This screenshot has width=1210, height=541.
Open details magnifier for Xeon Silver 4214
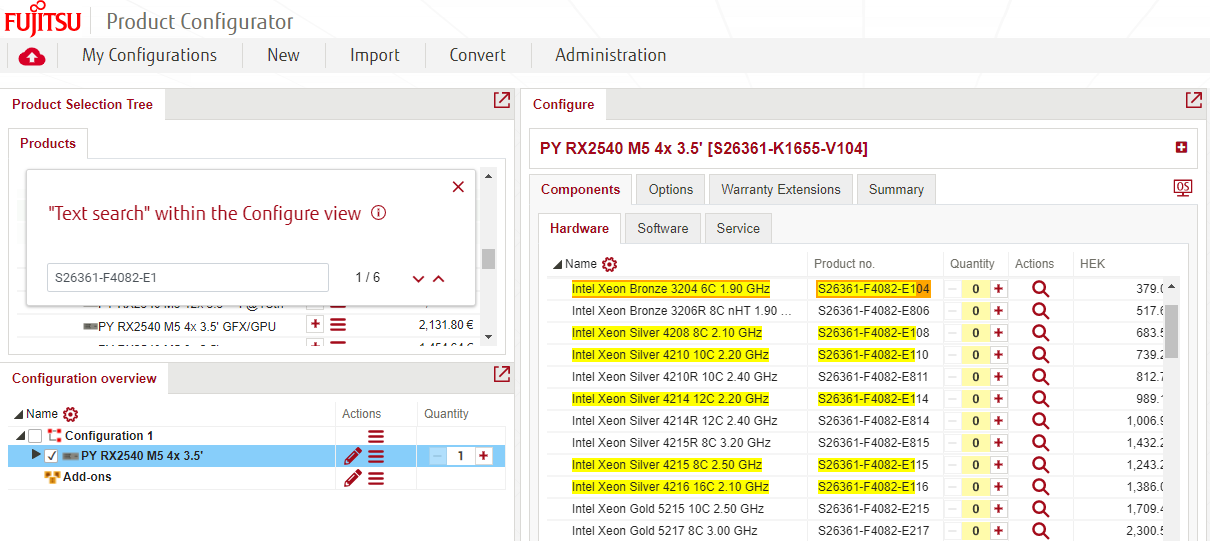[1040, 398]
